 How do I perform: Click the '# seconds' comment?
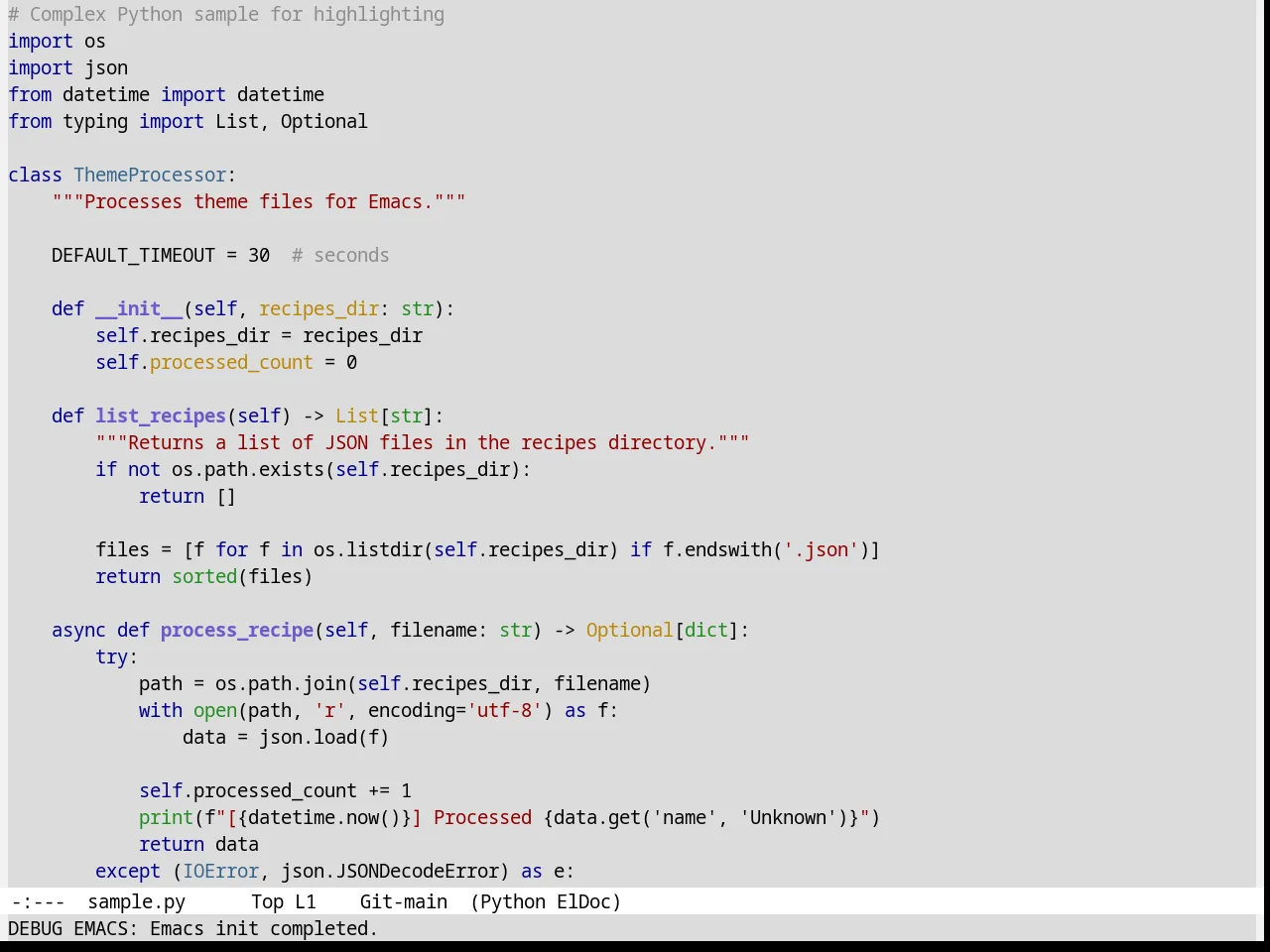pos(340,255)
